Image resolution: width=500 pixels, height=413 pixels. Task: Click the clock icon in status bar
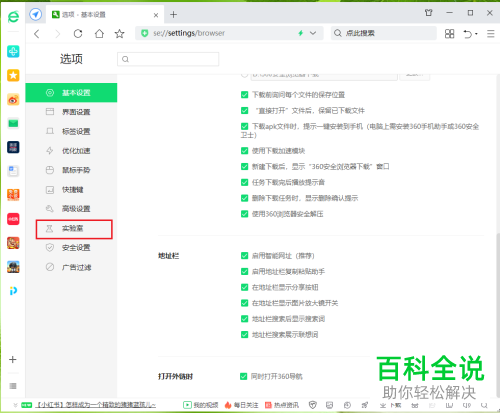347,405
